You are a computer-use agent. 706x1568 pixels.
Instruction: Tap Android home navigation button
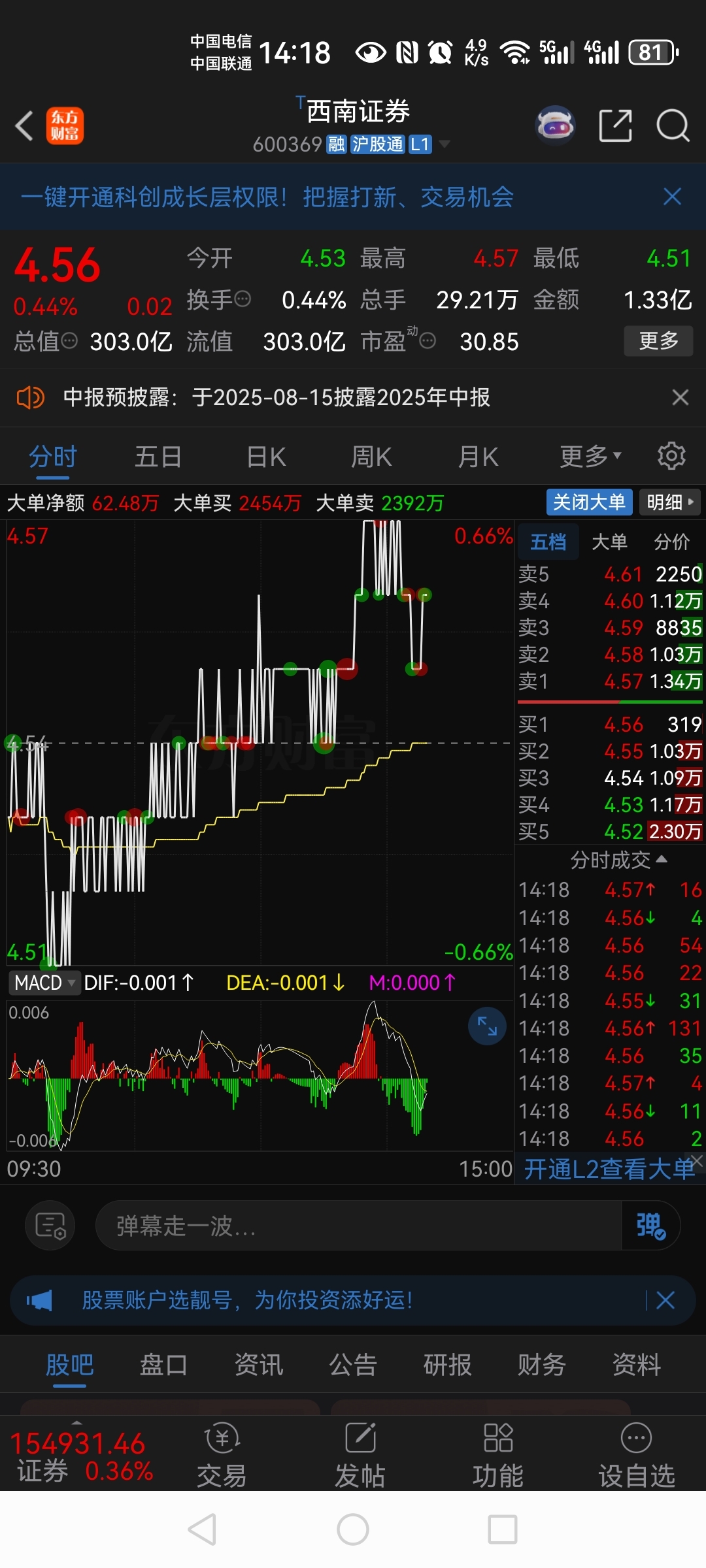(x=353, y=1529)
